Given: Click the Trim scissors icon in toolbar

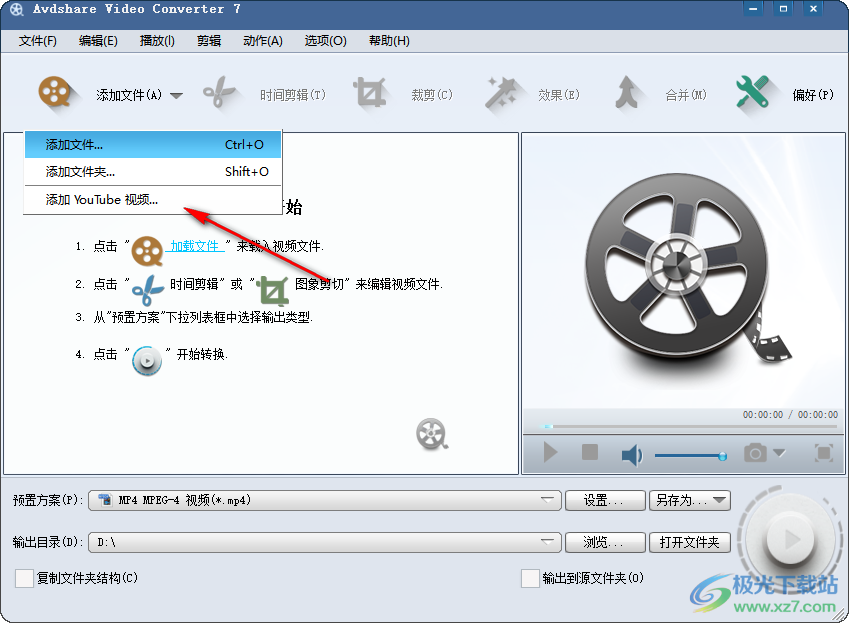Looking at the screenshot, I should tap(219, 93).
